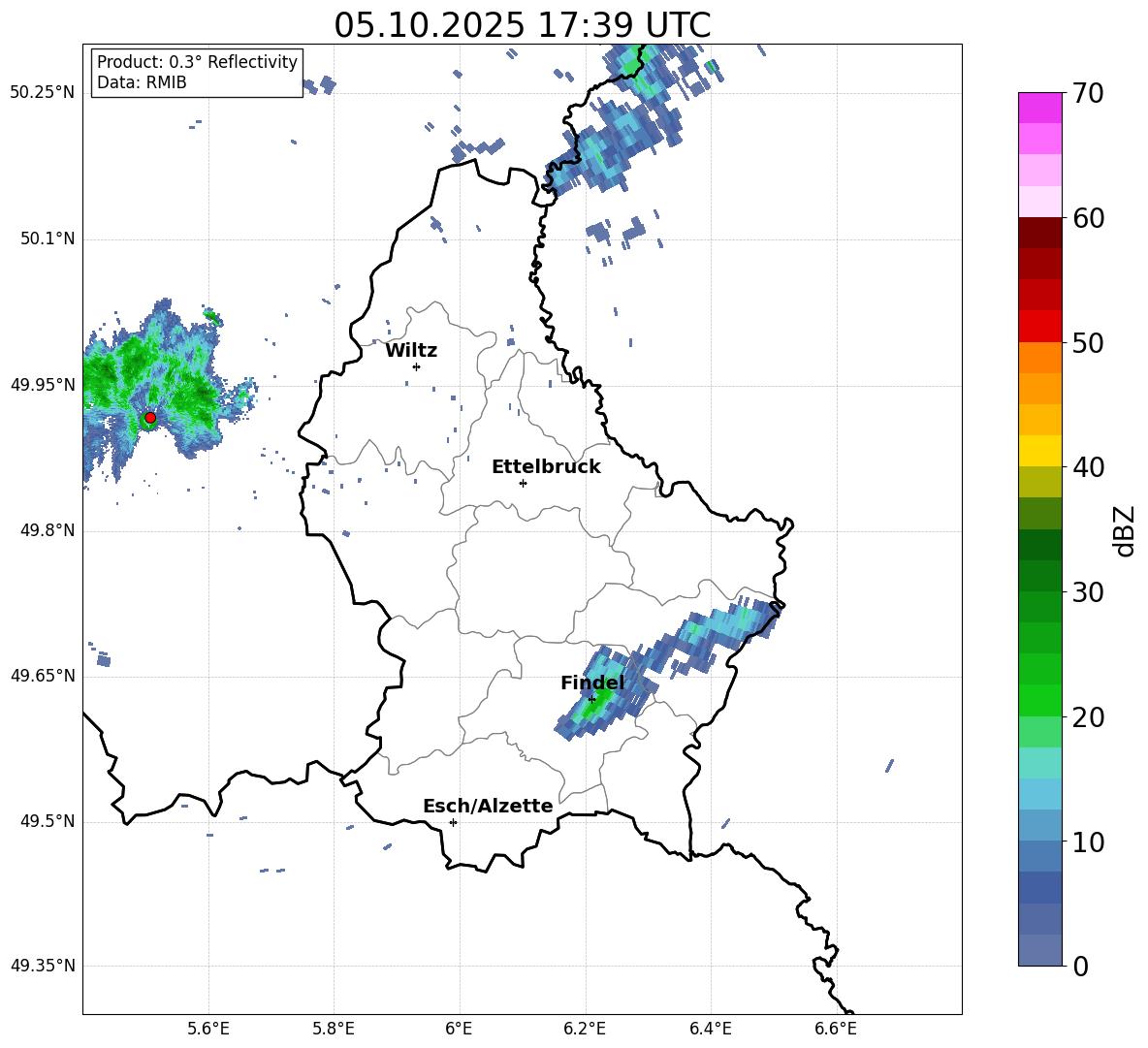Click the Esch/Alzette city label
This screenshot has width=1148, height=1048.
click(x=488, y=806)
